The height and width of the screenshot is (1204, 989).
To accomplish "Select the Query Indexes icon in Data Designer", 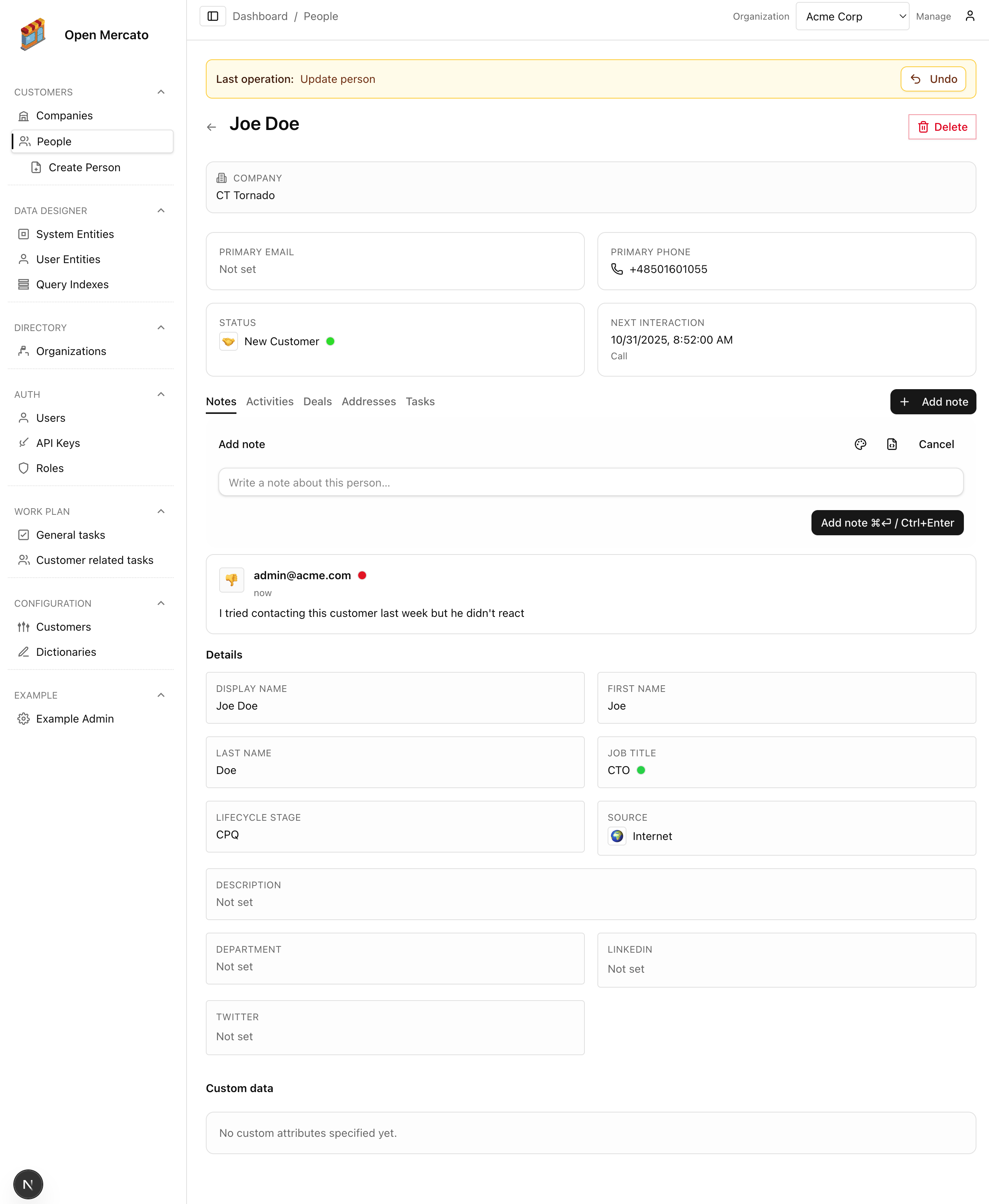I will [24, 284].
